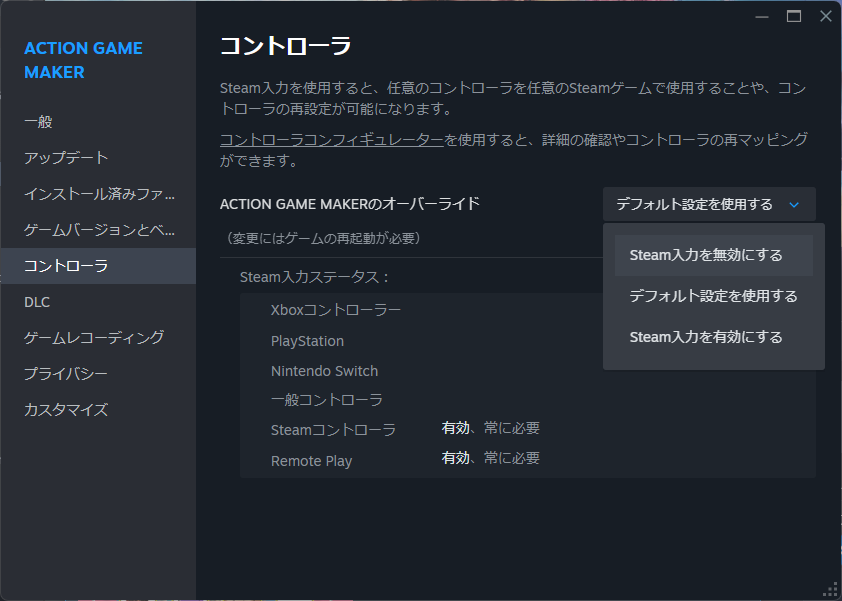This screenshot has width=842, height=601.
Task: Switch to the アップデート tab
Action: 98,158
